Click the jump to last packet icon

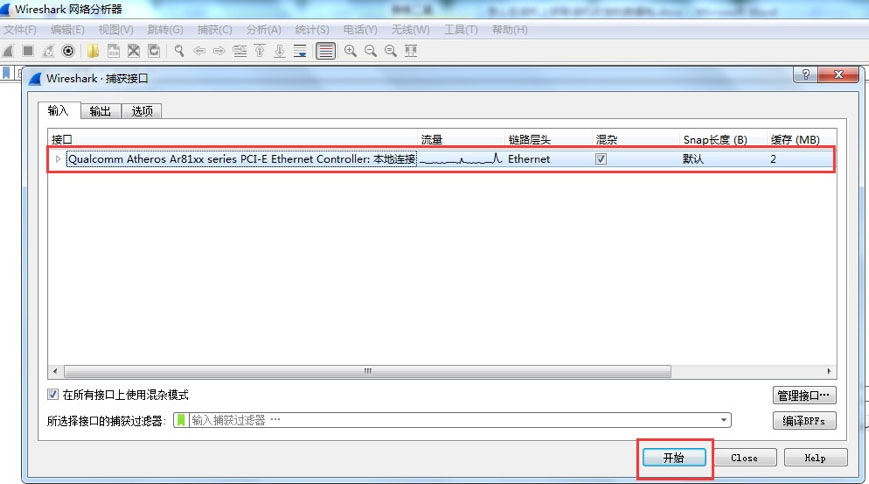click(280, 51)
